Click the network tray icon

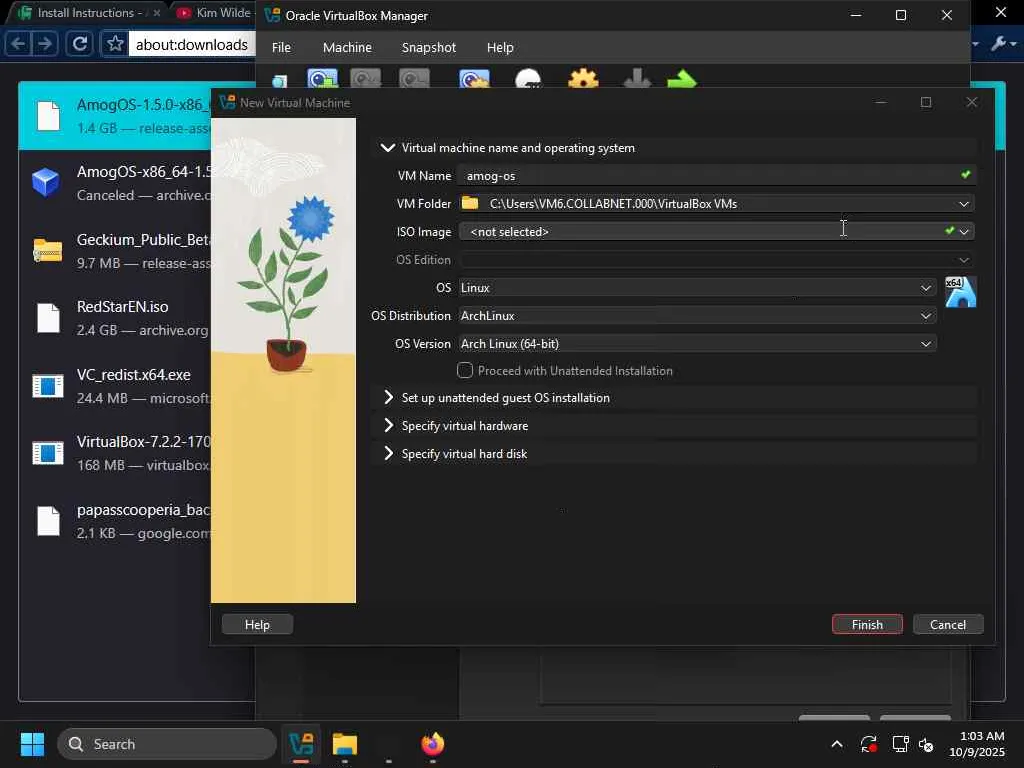point(900,744)
